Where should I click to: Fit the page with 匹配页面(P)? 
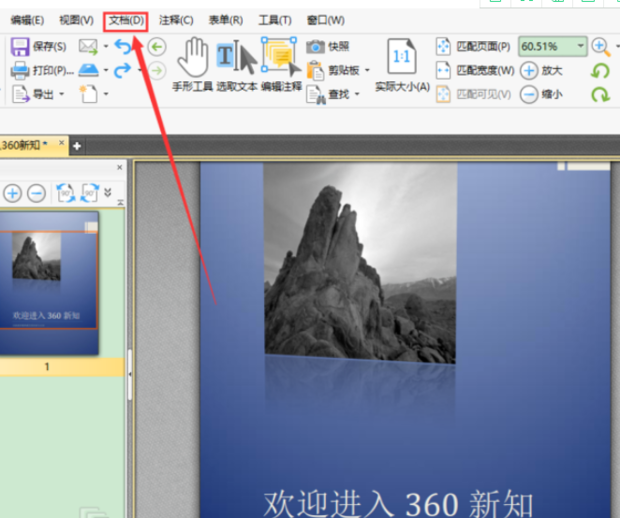point(473,47)
